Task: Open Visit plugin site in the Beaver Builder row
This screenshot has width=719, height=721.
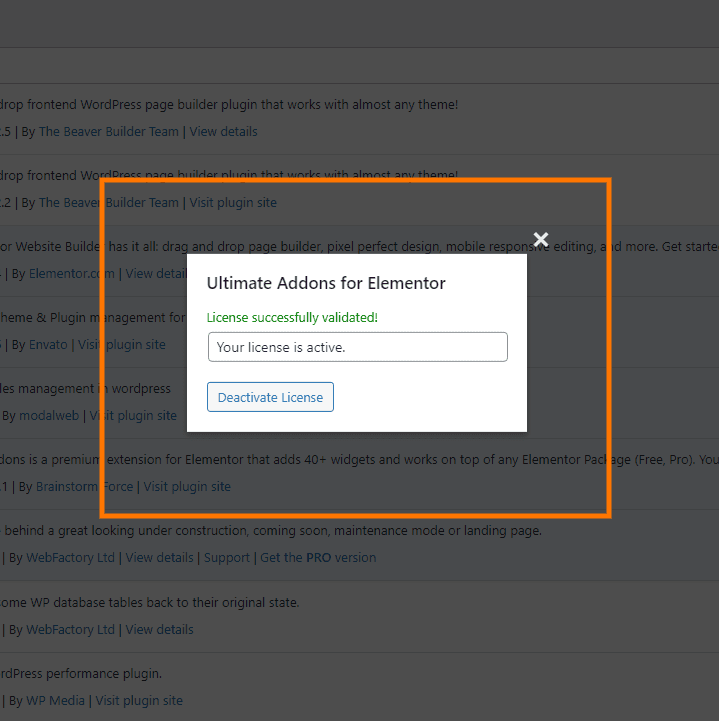Action: click(233, 202)
